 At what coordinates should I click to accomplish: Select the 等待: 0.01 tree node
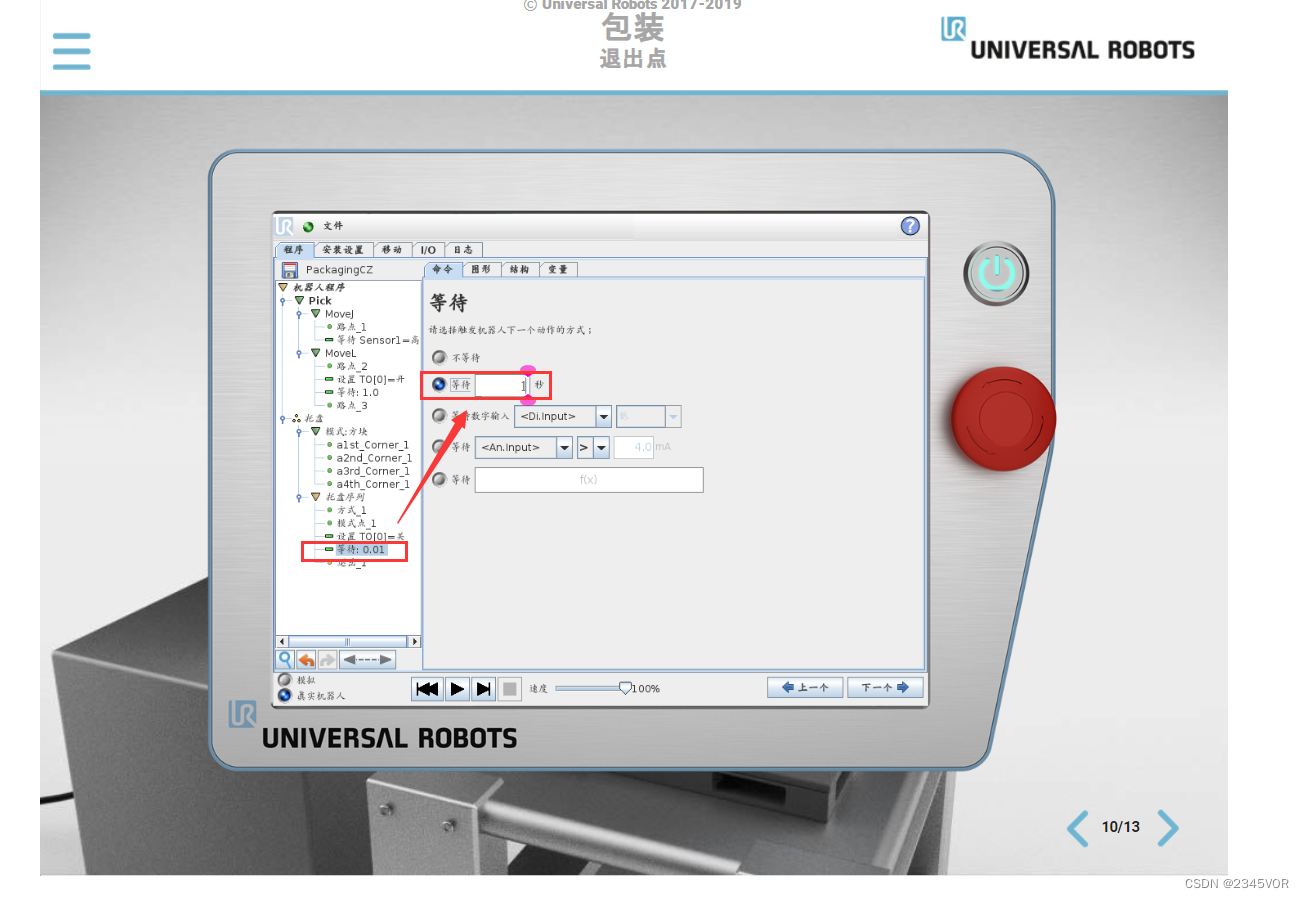[x=360, y=549]
